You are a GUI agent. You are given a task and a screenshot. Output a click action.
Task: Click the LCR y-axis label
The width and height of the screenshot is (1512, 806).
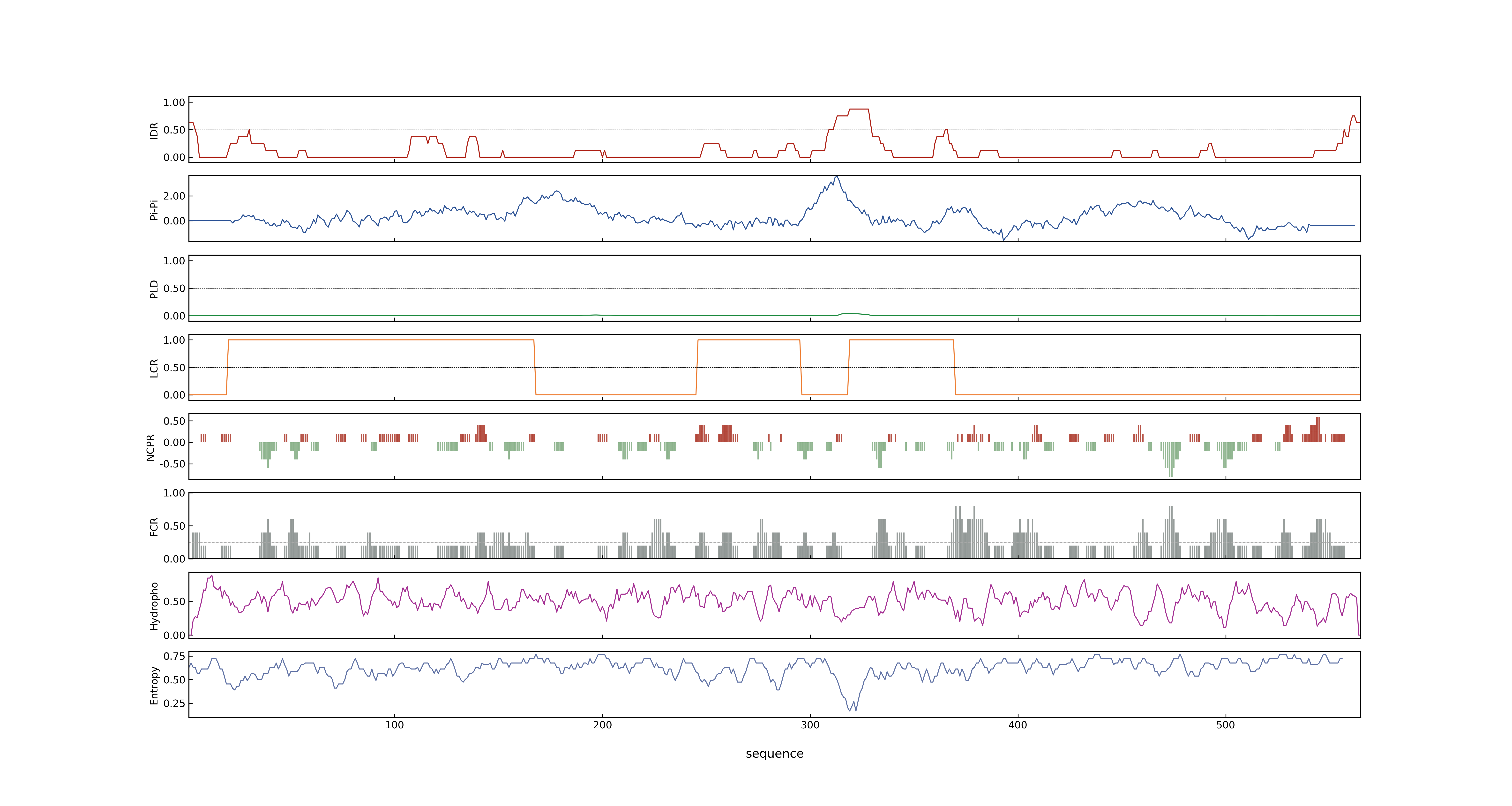154,368
